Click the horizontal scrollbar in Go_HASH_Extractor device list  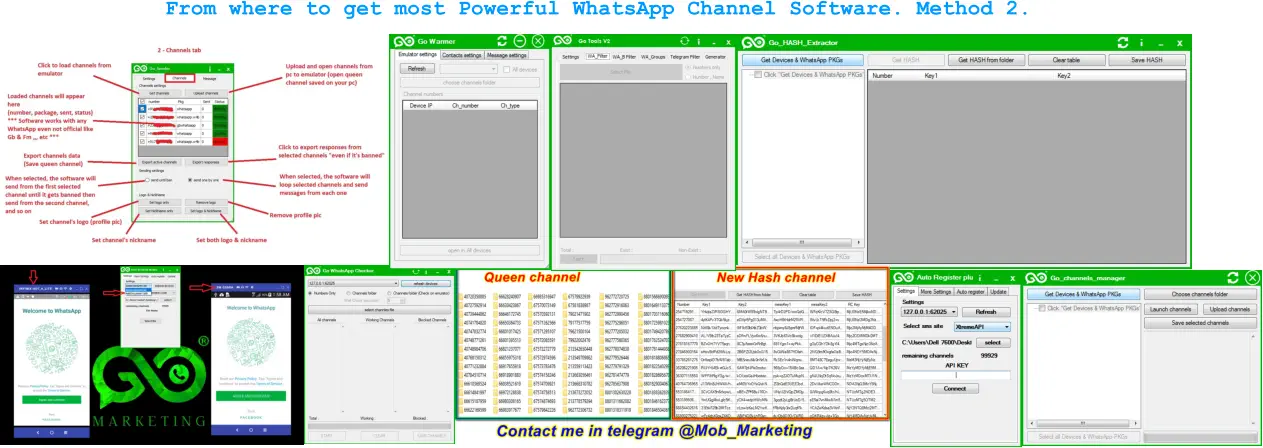(x=803, y=242)
